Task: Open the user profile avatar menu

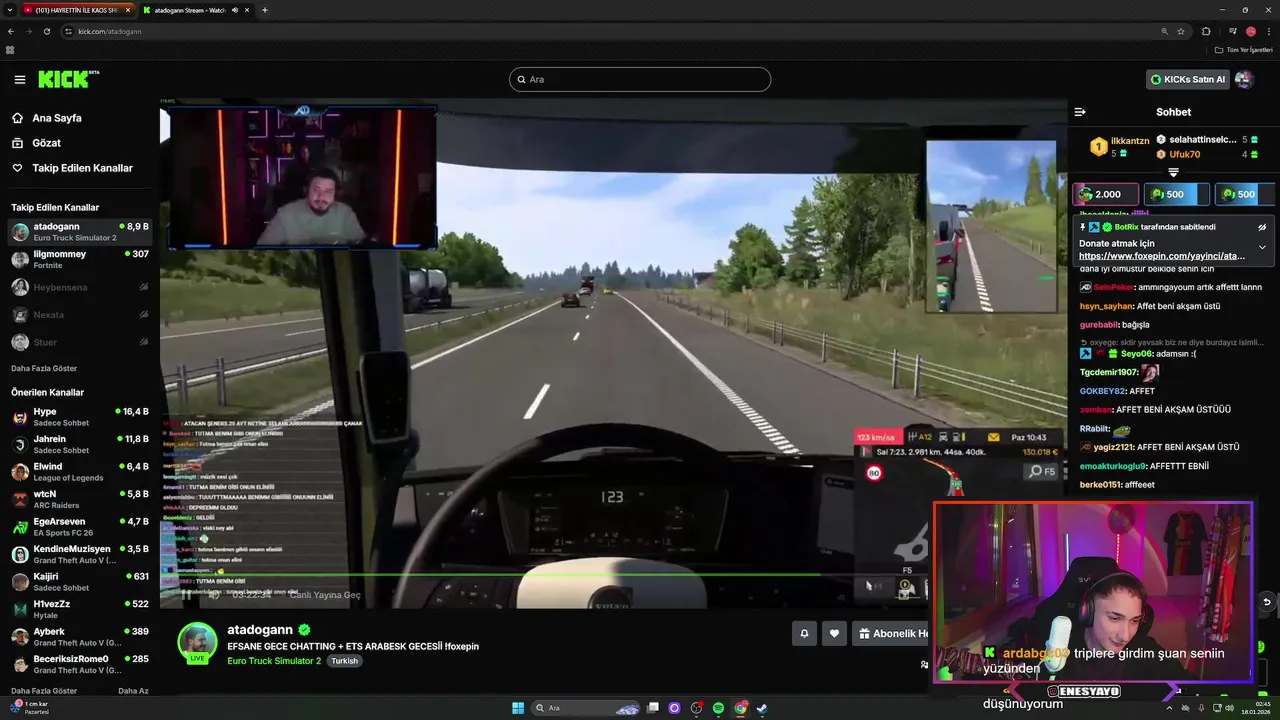Action: [x=1244, y=79]
